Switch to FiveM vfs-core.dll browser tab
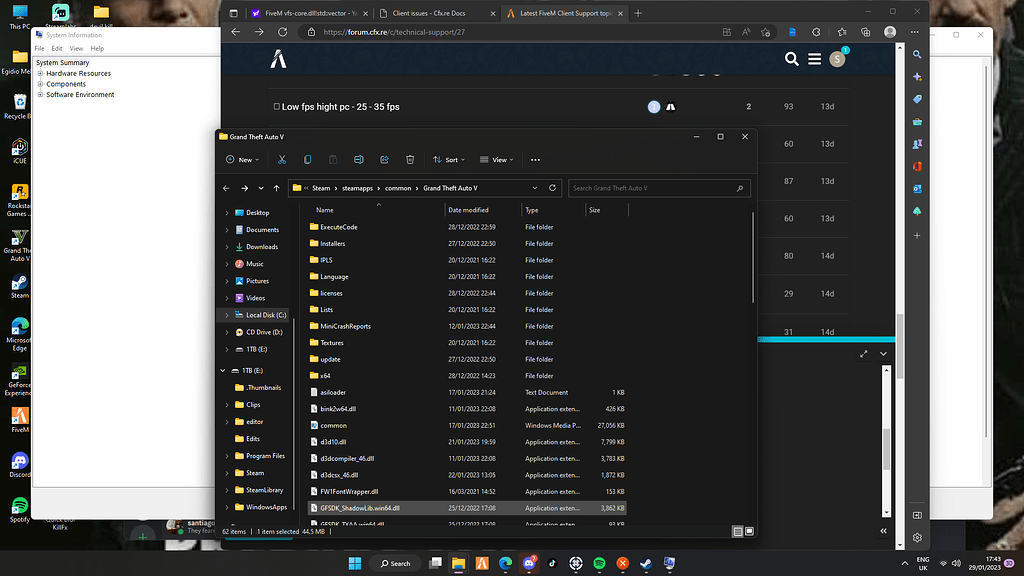The width and height of the screenshot is (1024, 576). [311, 13]
